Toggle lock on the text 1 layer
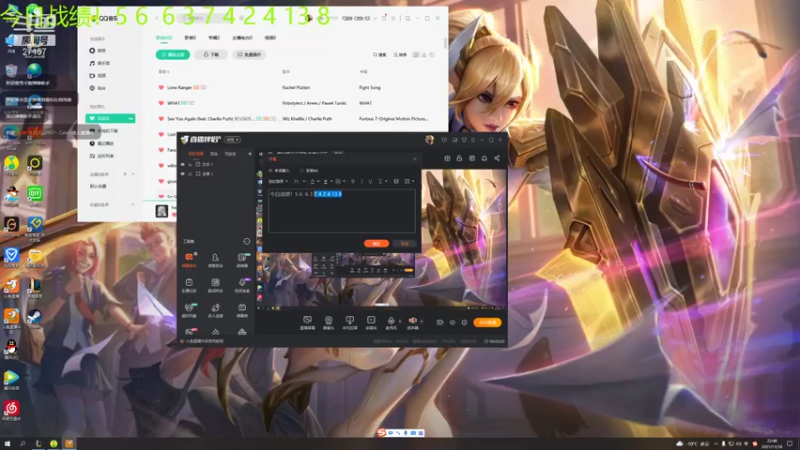 click(190, 164)
